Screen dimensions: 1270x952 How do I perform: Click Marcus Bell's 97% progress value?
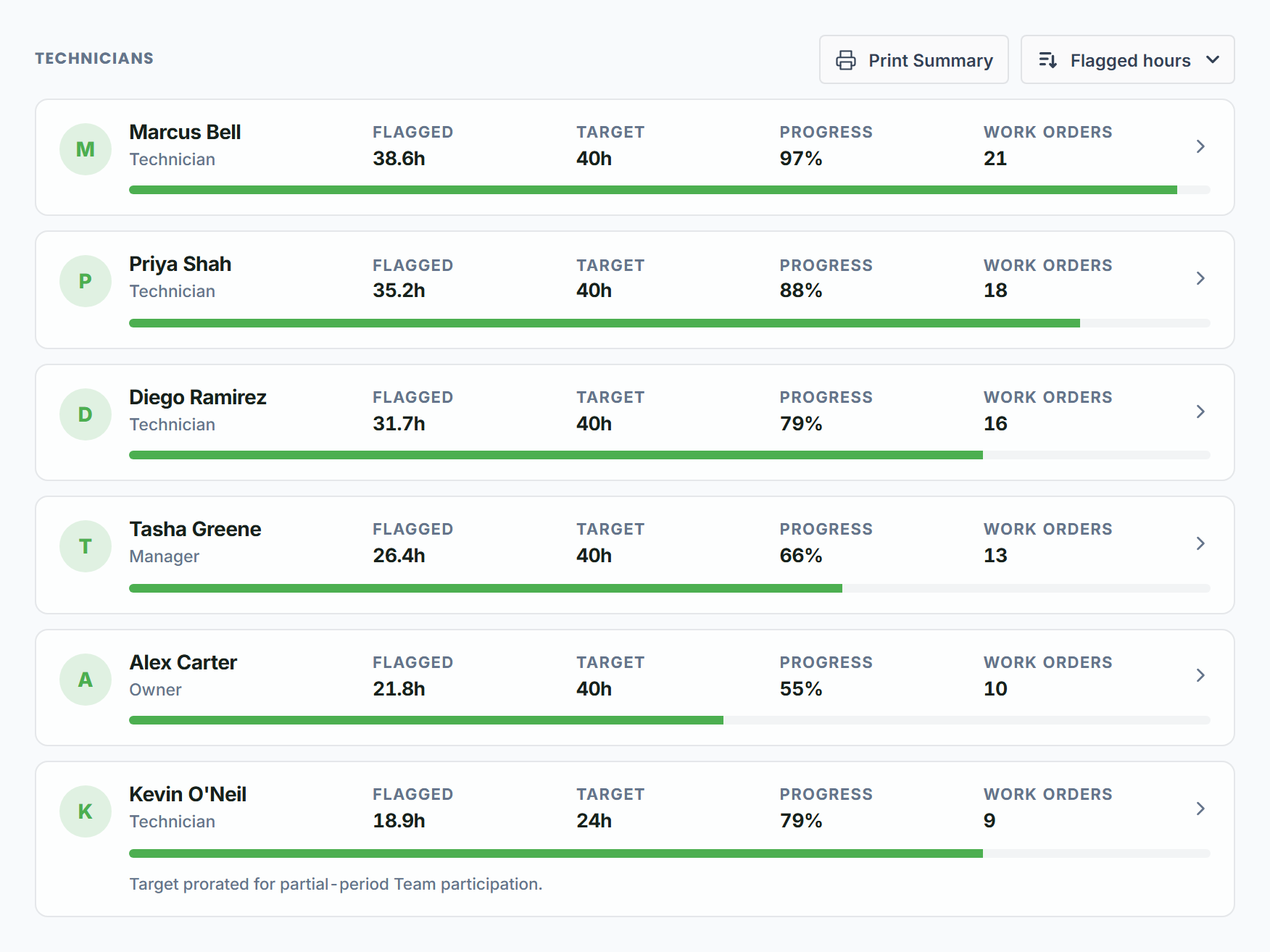point(801,159)
